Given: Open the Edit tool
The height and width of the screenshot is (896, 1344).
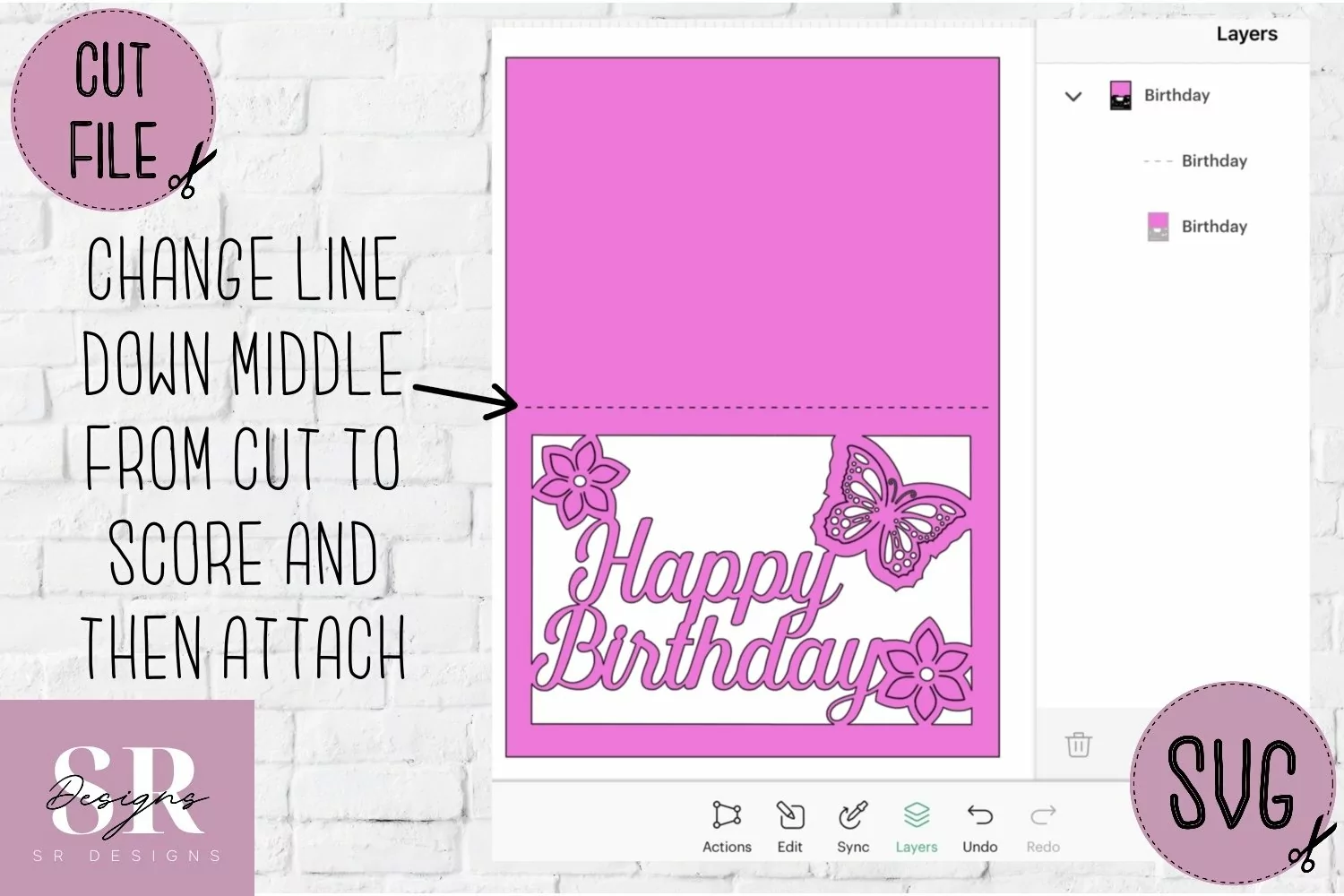Looking at the screenshot, I should point(789,827).
